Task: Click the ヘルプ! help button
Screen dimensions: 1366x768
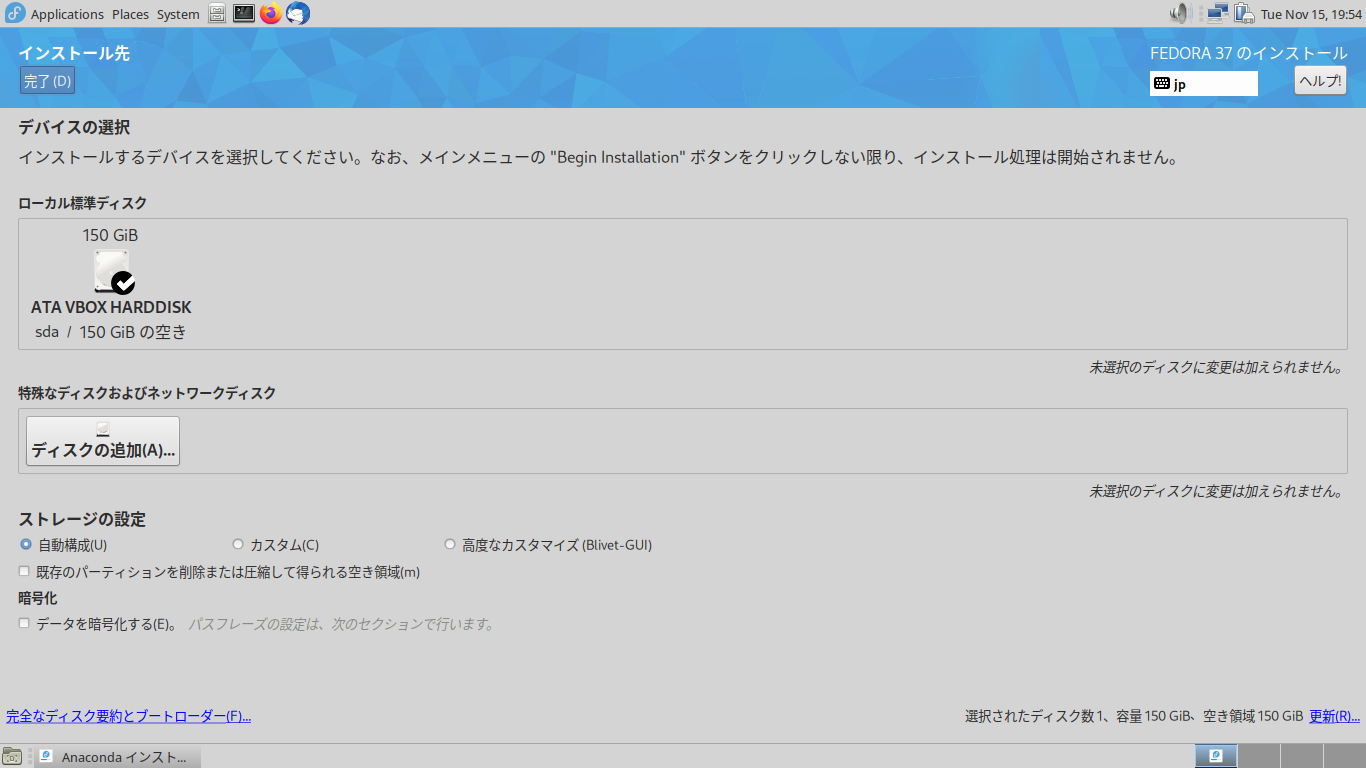Action: [x=1320, y=81]
